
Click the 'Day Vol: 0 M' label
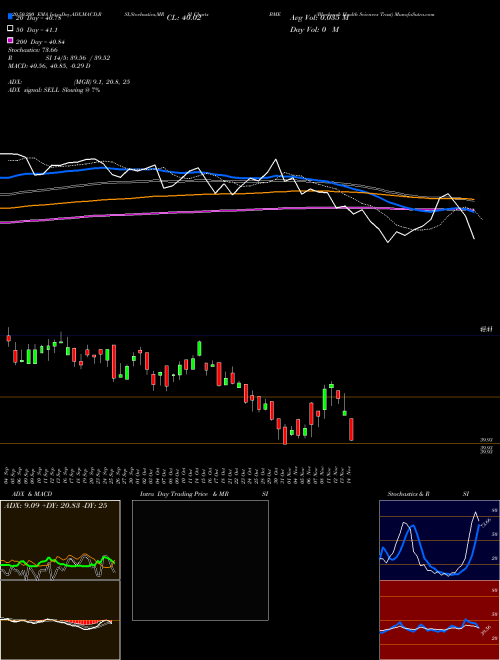[x=314, y=29]
